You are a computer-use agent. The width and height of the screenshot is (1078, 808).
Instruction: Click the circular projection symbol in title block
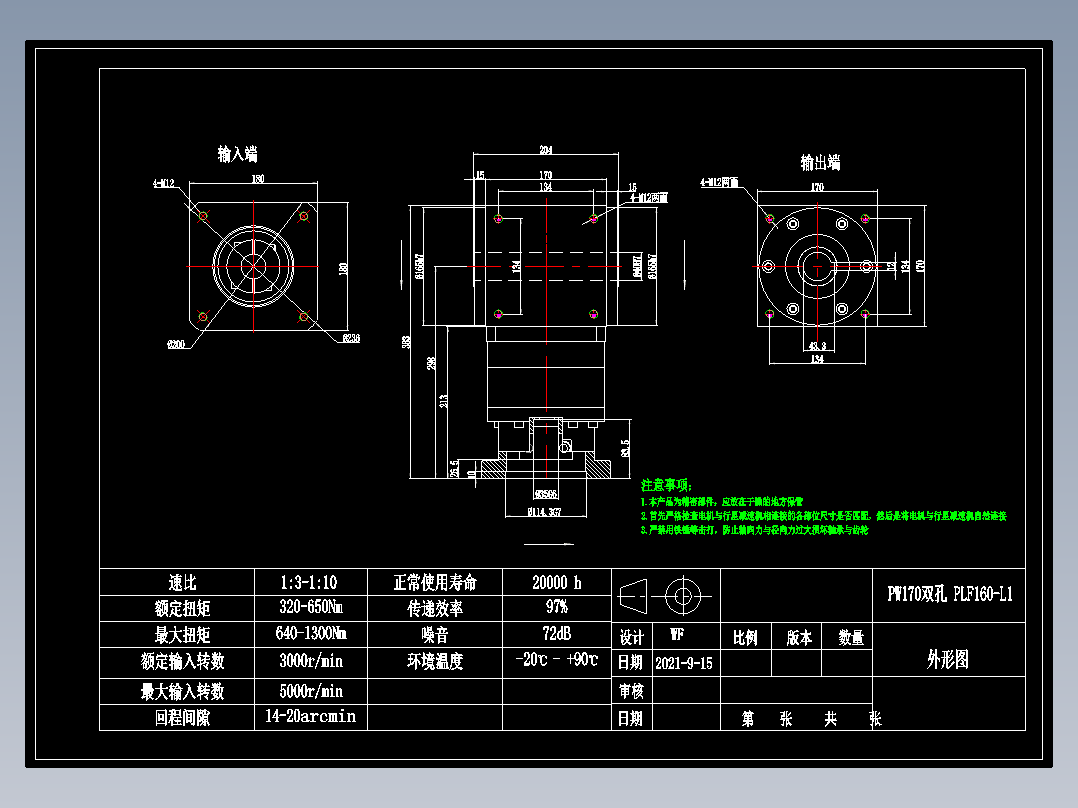tap(683, 597)
